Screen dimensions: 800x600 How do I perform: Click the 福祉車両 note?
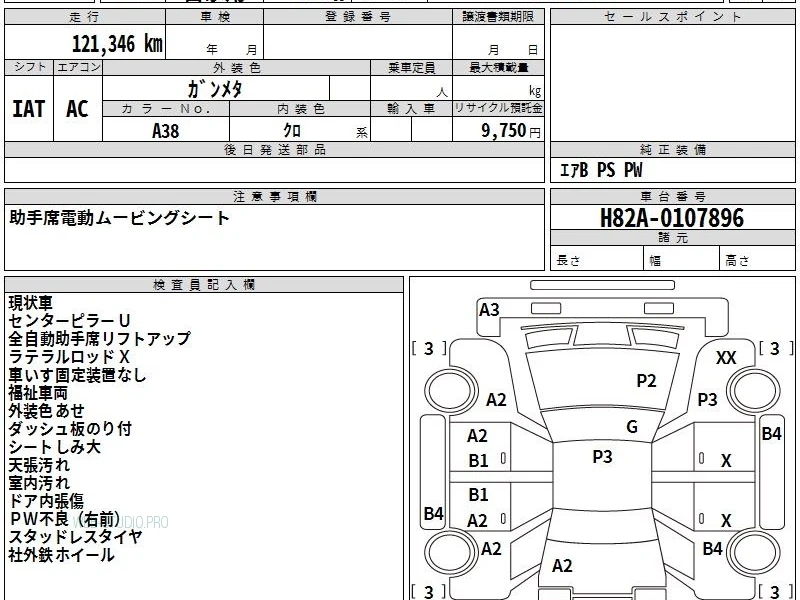pos(38,393)
